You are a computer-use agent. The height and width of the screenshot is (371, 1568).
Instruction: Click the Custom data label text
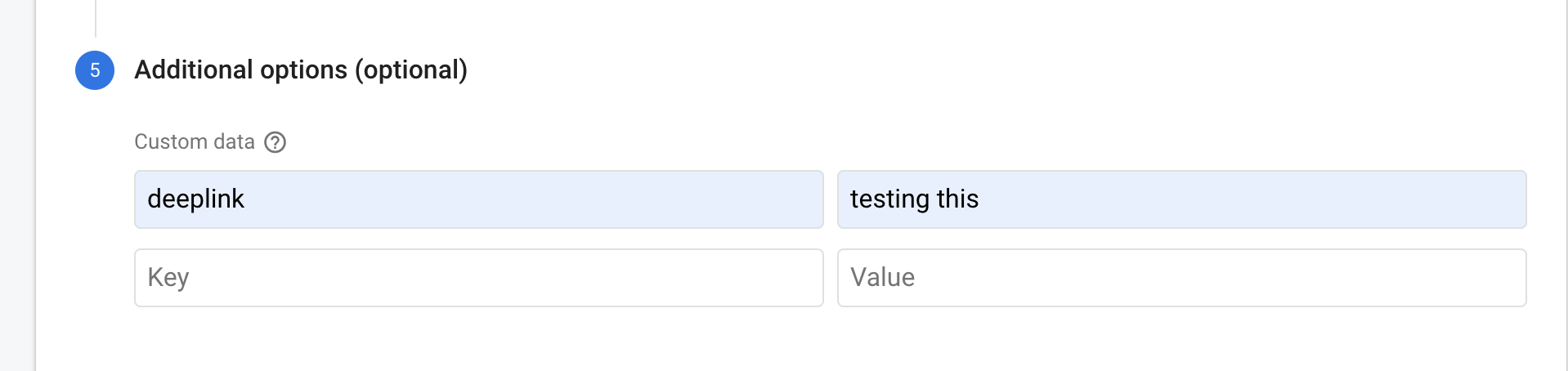(195, 142)
